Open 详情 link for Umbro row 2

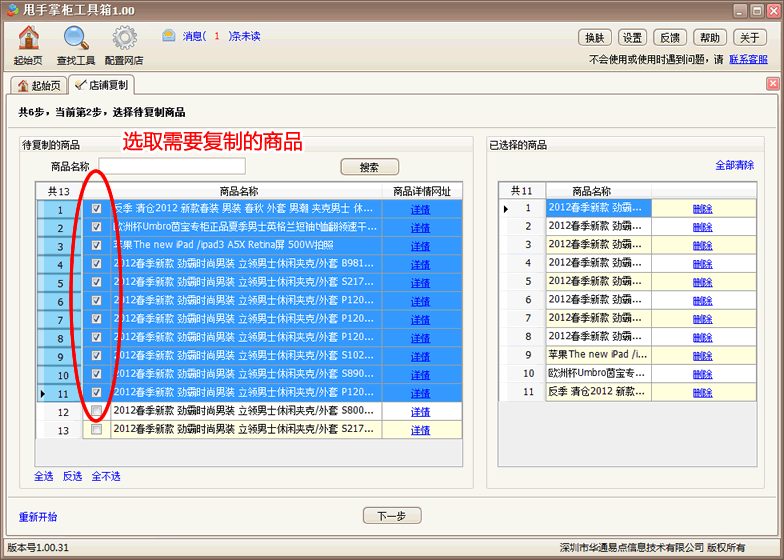(420, 228)
